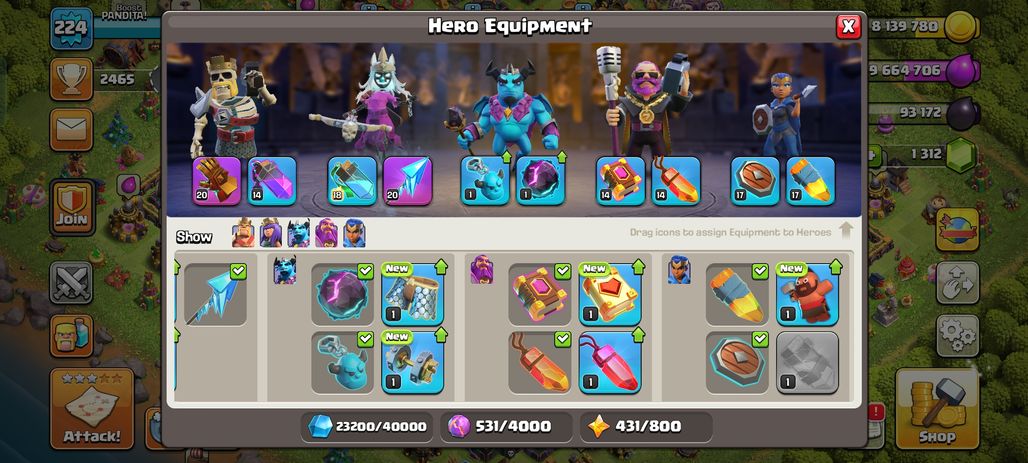Toggle Royal Champion filter in Show row

[354, 233]
